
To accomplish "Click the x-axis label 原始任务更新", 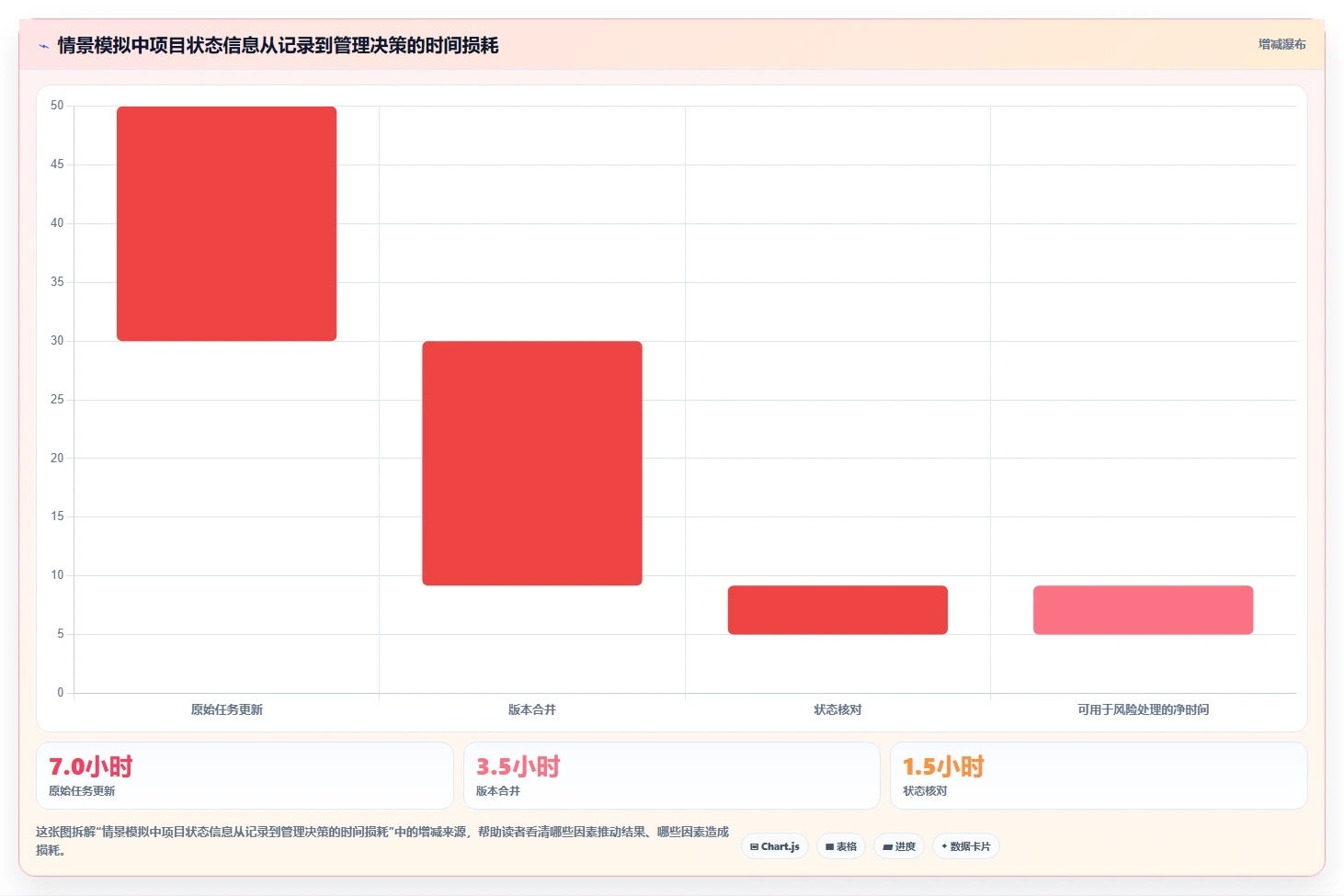I will [x=227, y=709].
